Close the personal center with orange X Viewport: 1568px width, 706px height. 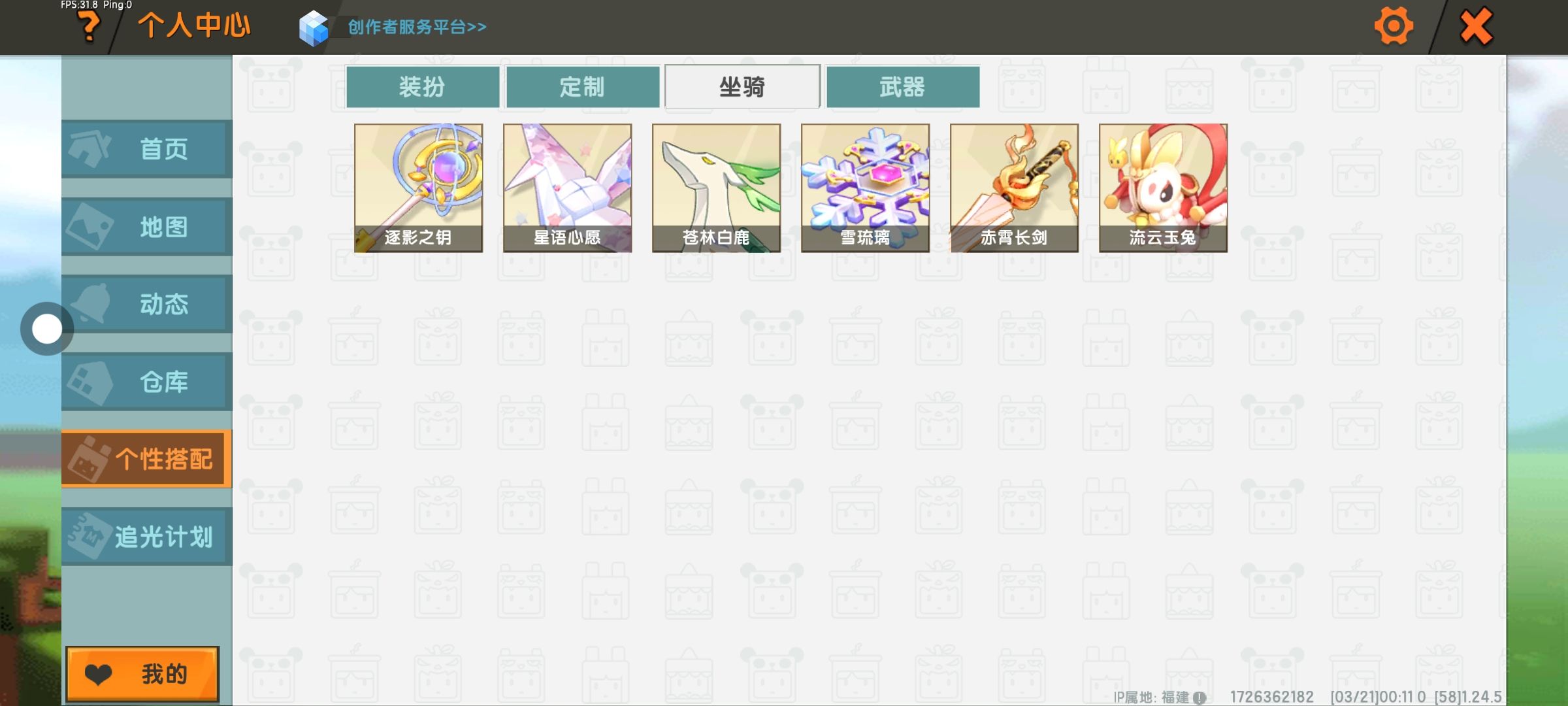(x=1476, y=27)
